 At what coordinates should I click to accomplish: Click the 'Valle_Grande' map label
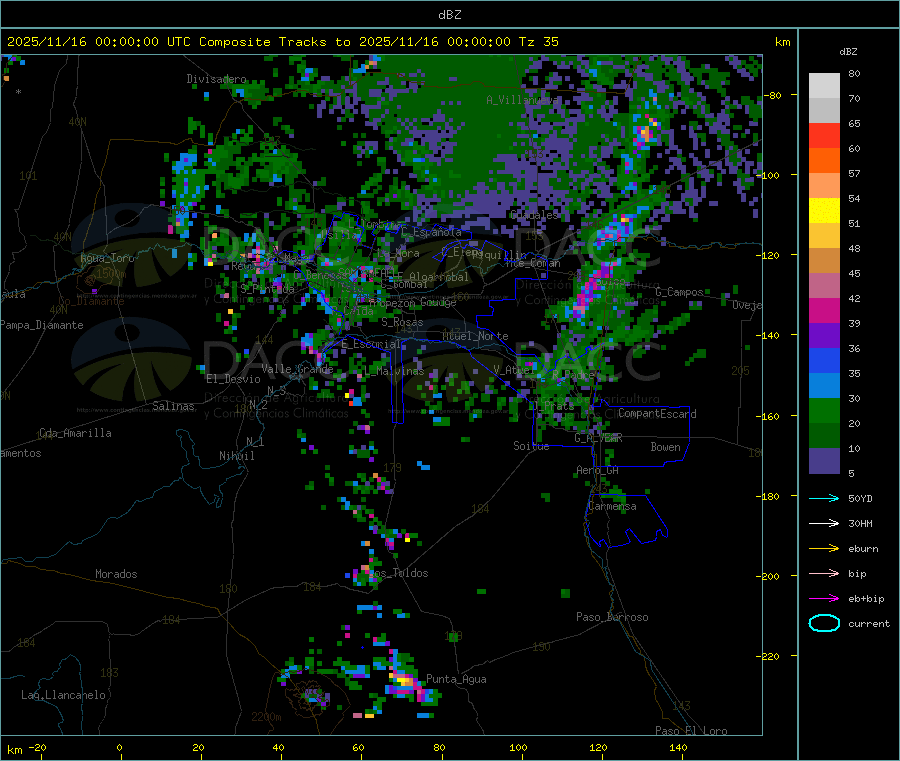297,369
